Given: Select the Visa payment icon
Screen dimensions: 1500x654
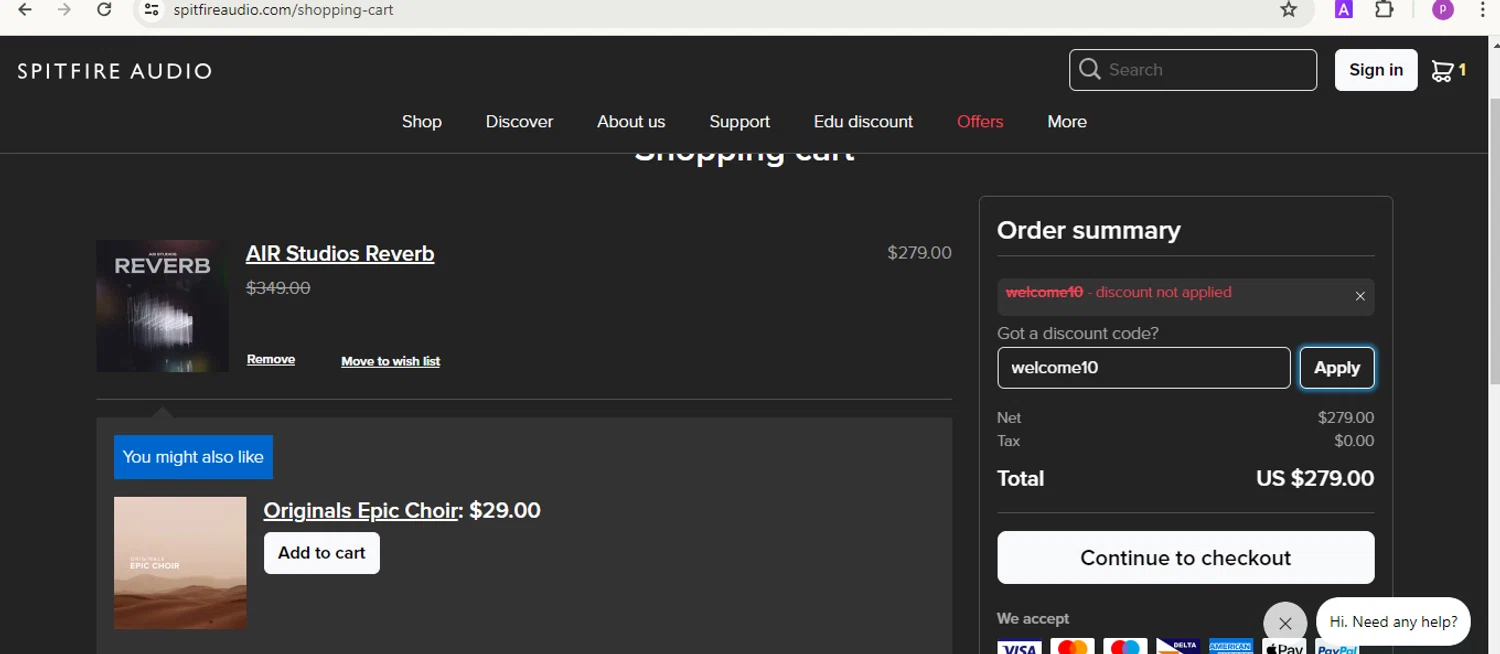Looking at the screenshot, I should click(1019, 647).
